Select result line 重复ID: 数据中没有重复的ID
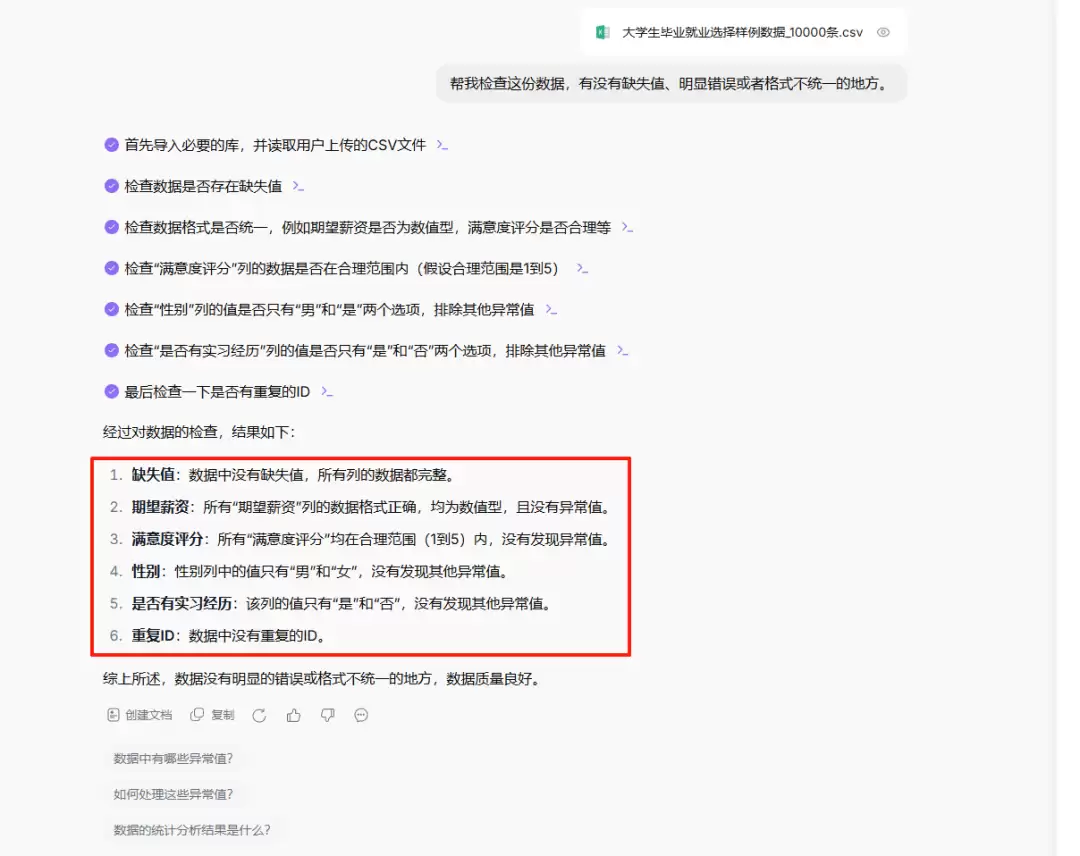Viewport: 1080px width, 856px height. pos(228,636)
